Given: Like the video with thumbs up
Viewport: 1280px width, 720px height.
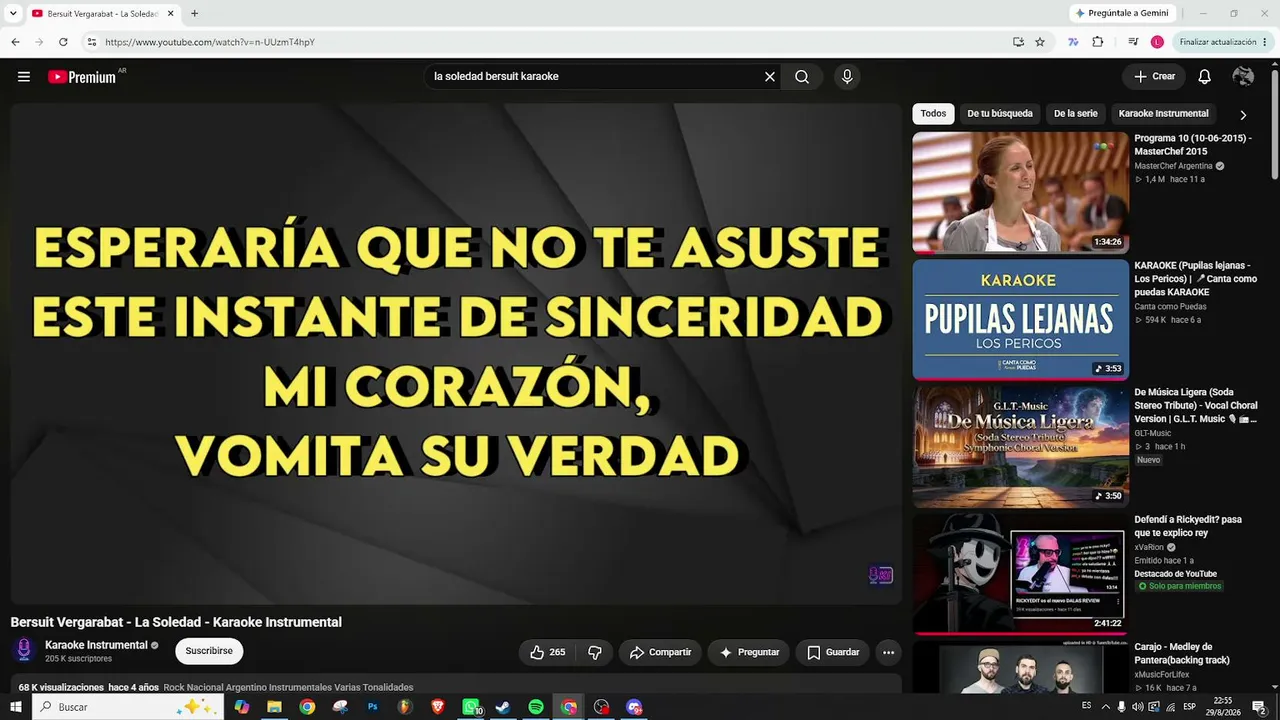Looking at the screenshot, I should click(548, 652).
